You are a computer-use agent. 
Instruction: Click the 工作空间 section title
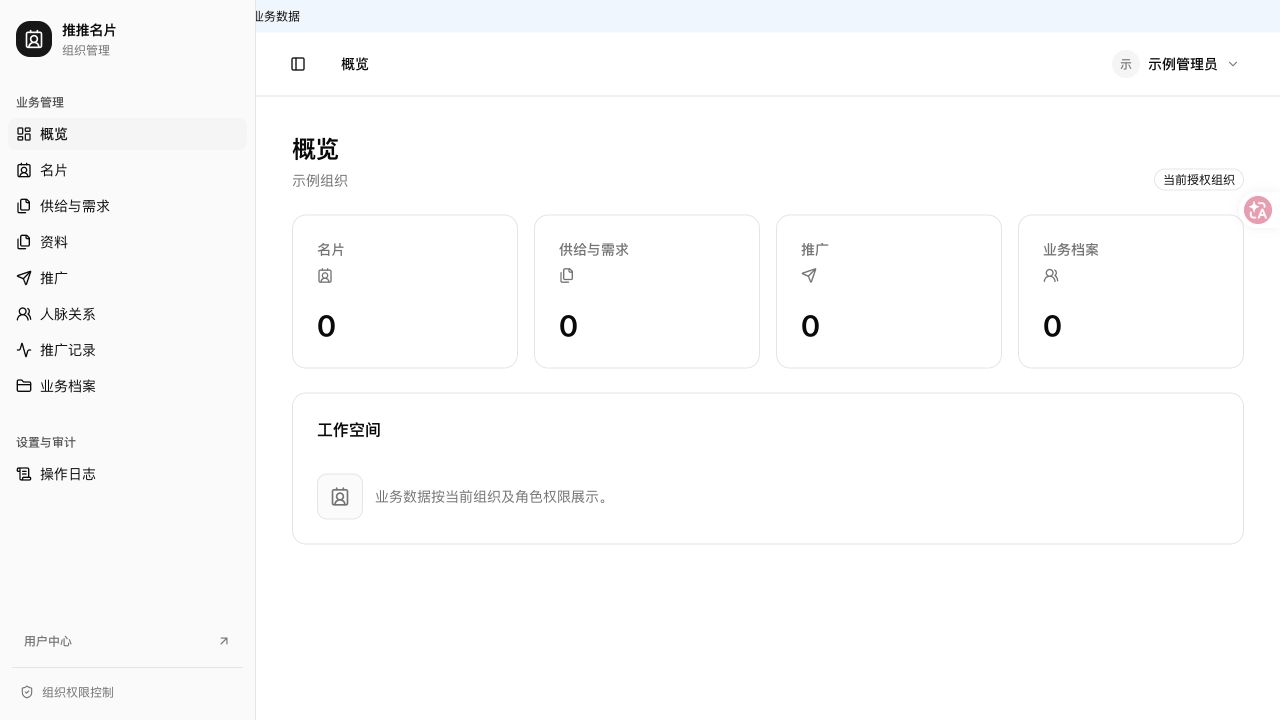pos(349,430)
